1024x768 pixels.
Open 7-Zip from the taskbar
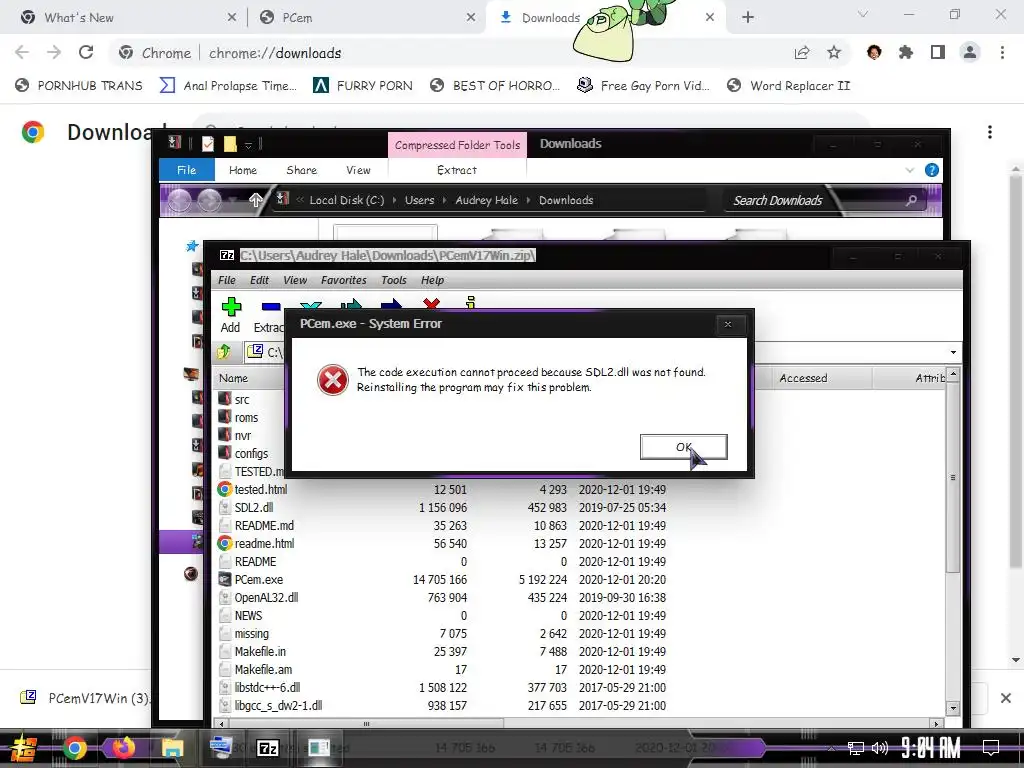(268, 748)
